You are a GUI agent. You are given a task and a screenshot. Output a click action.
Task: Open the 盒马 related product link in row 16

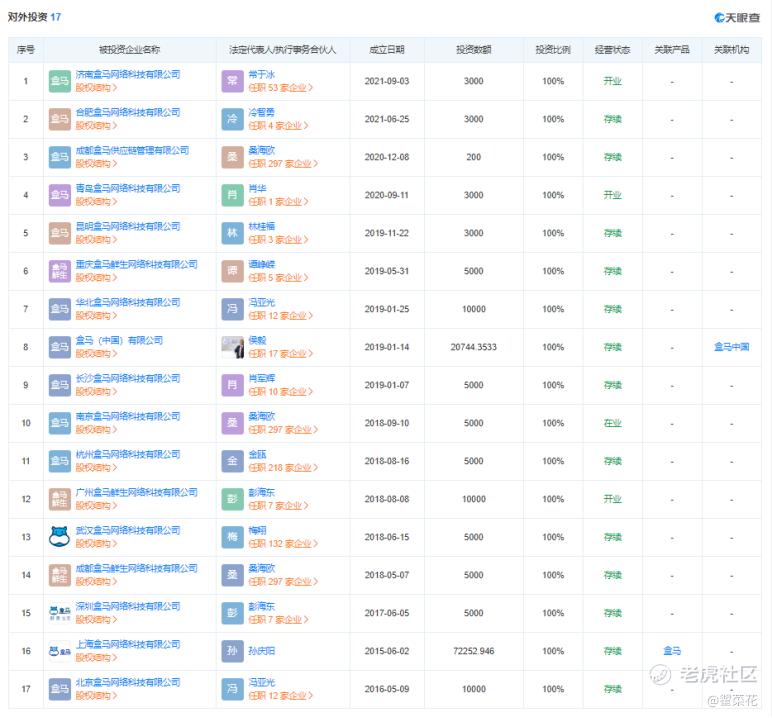(x=672, y=651)
